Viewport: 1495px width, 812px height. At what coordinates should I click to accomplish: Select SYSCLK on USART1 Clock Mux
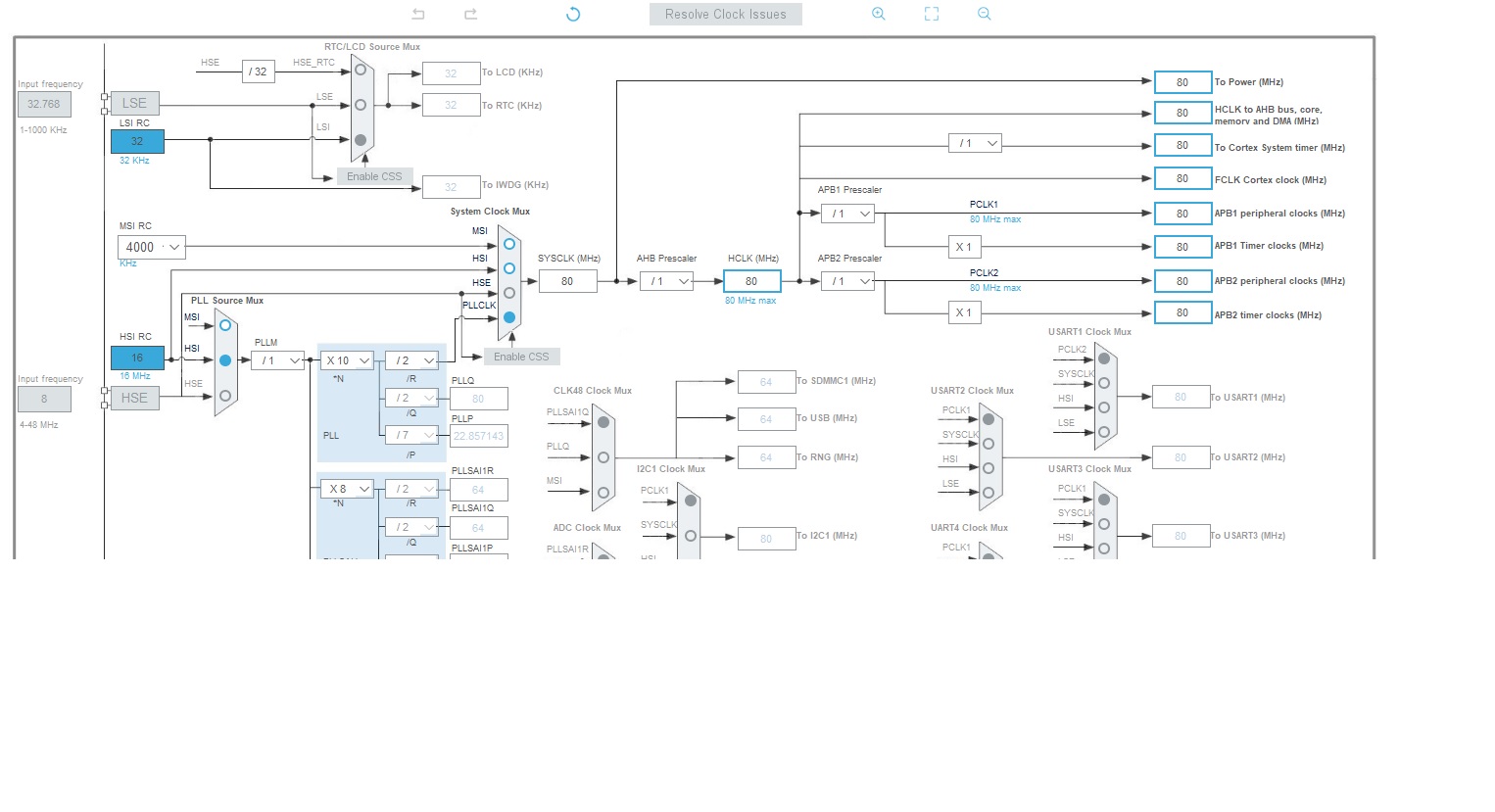click(1104, 383)
